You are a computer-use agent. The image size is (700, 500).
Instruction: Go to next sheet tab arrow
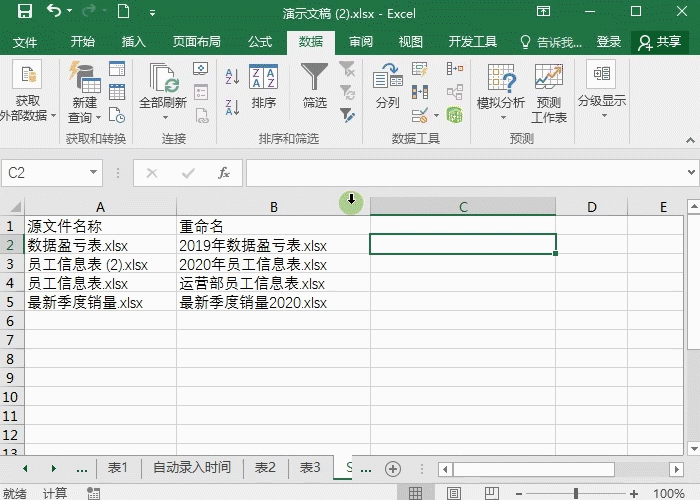coord(54,468)
